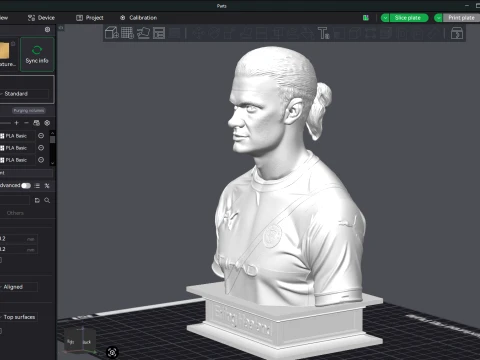The width and height of the screenshot is (480, 360).
Task: Click the second 0.2 mm value field
Action: [18, 249]
